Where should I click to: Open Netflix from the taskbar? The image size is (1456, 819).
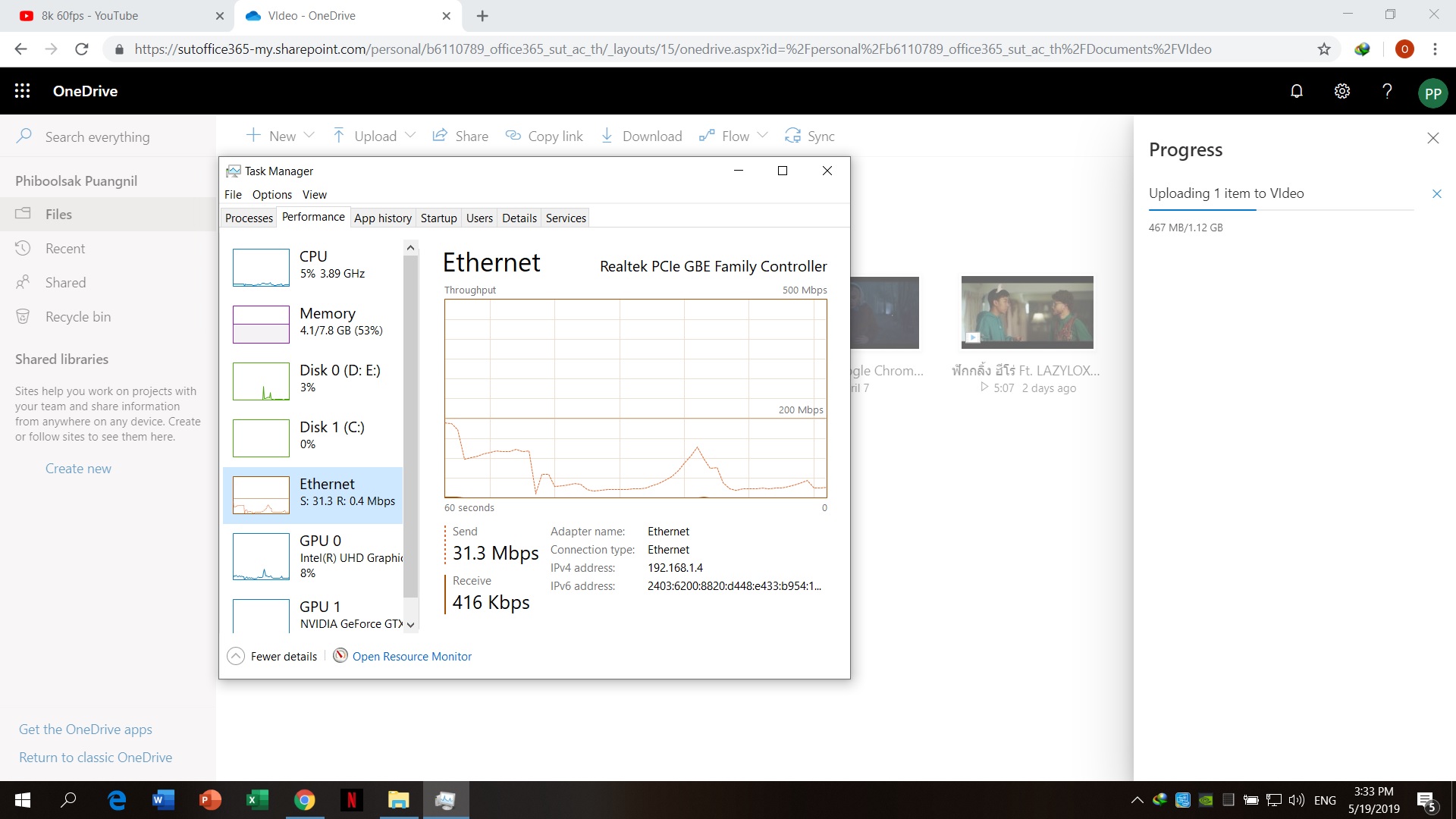tap(351, 800)
